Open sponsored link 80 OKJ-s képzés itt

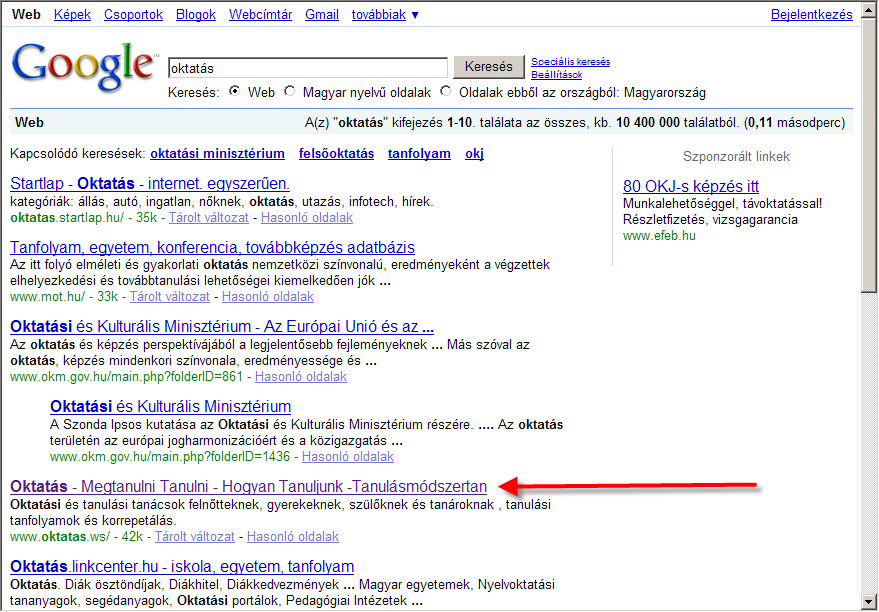(x=691, y=186)
